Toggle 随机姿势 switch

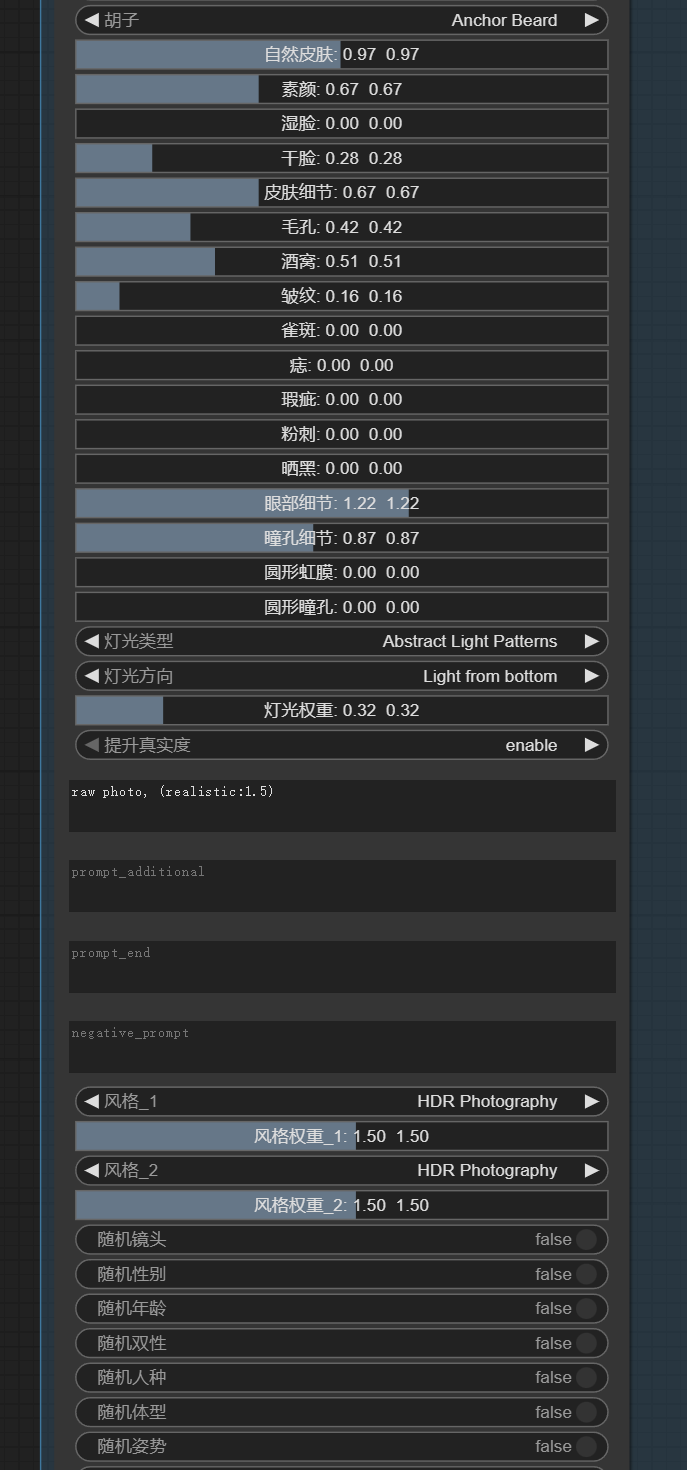click(586, 1446)
